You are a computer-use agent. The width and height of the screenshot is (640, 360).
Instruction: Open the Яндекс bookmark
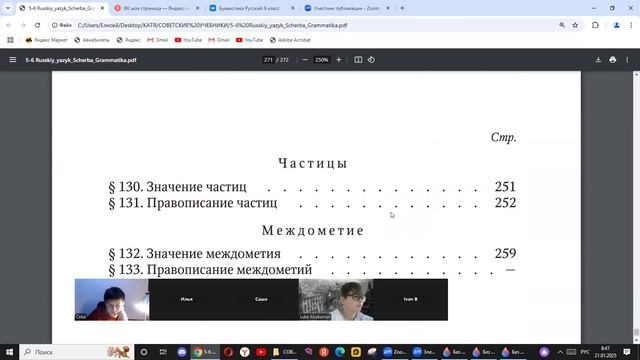click(129, 40)
